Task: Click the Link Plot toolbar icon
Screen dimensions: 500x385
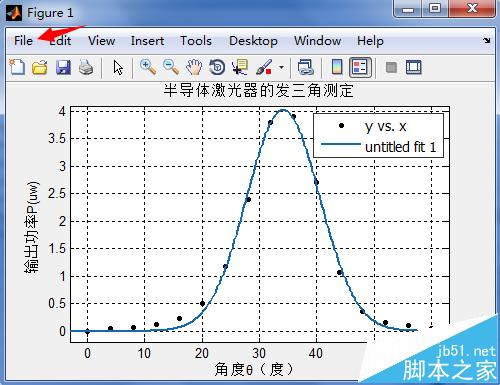Action: (305, 67)
